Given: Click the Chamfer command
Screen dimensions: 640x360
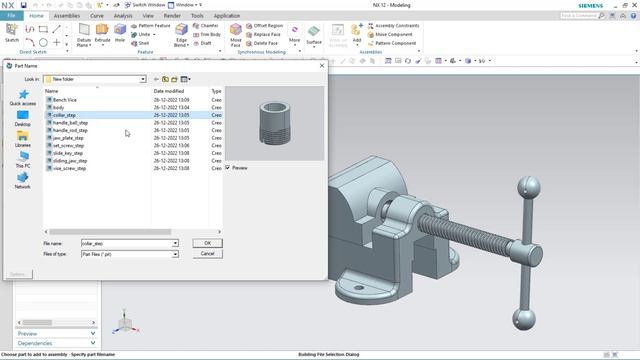Looking at the screenshot, I should tap(206, 26).
